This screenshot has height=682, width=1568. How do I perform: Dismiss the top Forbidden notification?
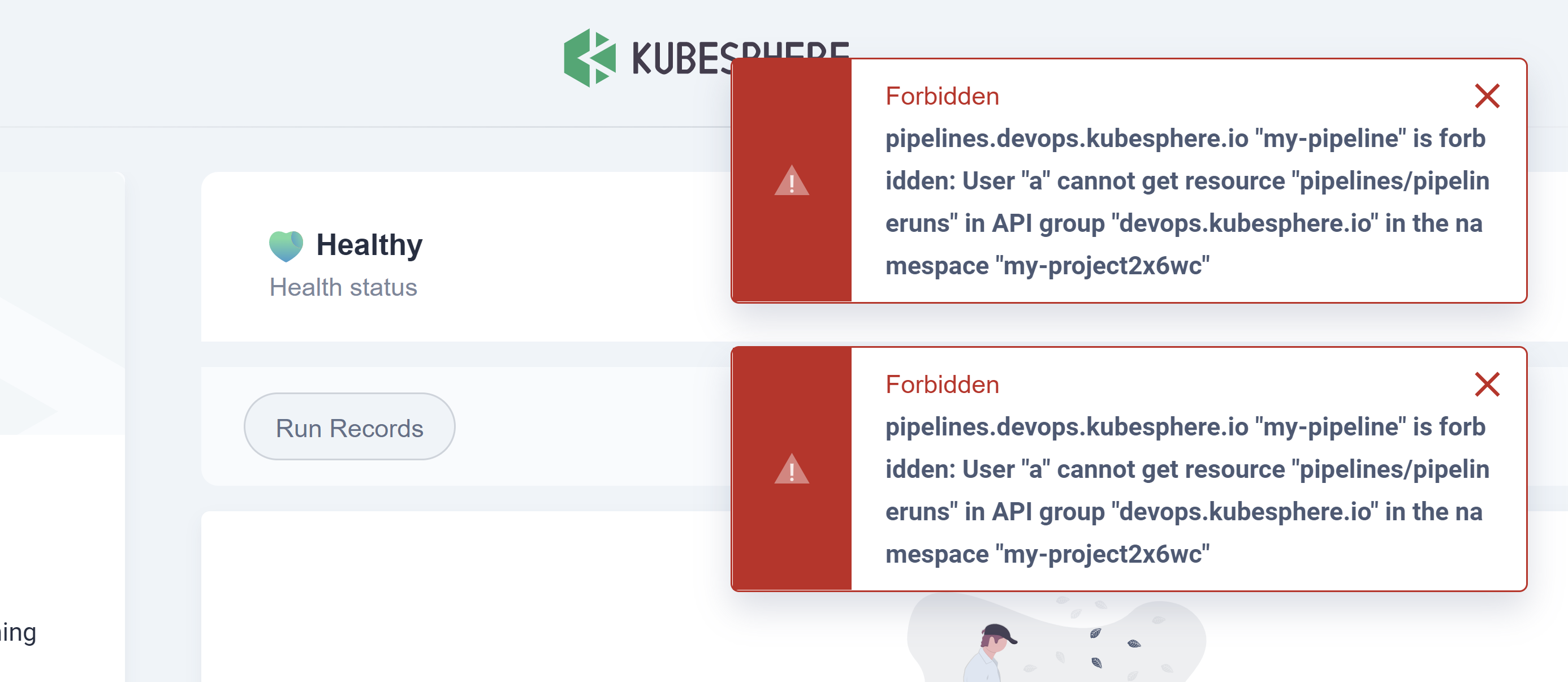pyautogui.click(x=1487, y=96)
